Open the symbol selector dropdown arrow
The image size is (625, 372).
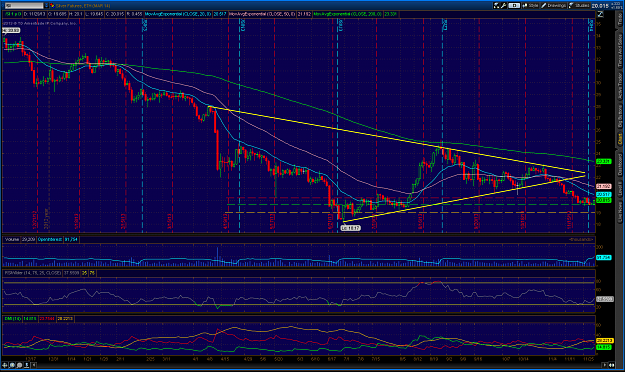(x=46, y=6)
